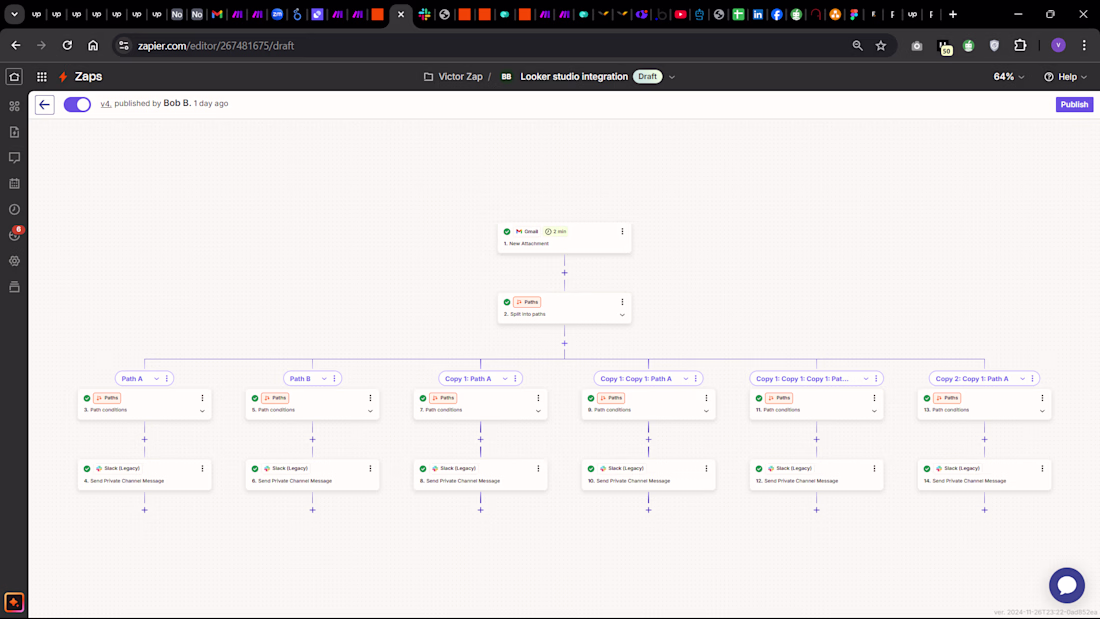
Task: Open the apps grid launcher
Action: (x=42, y=76)
